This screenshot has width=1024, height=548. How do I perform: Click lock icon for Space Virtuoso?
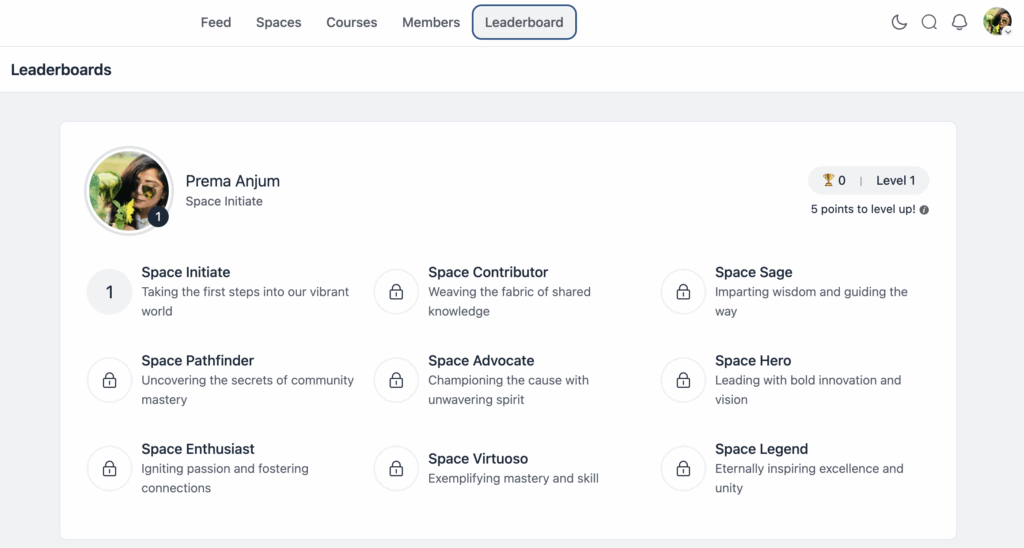tap(396, 468)
